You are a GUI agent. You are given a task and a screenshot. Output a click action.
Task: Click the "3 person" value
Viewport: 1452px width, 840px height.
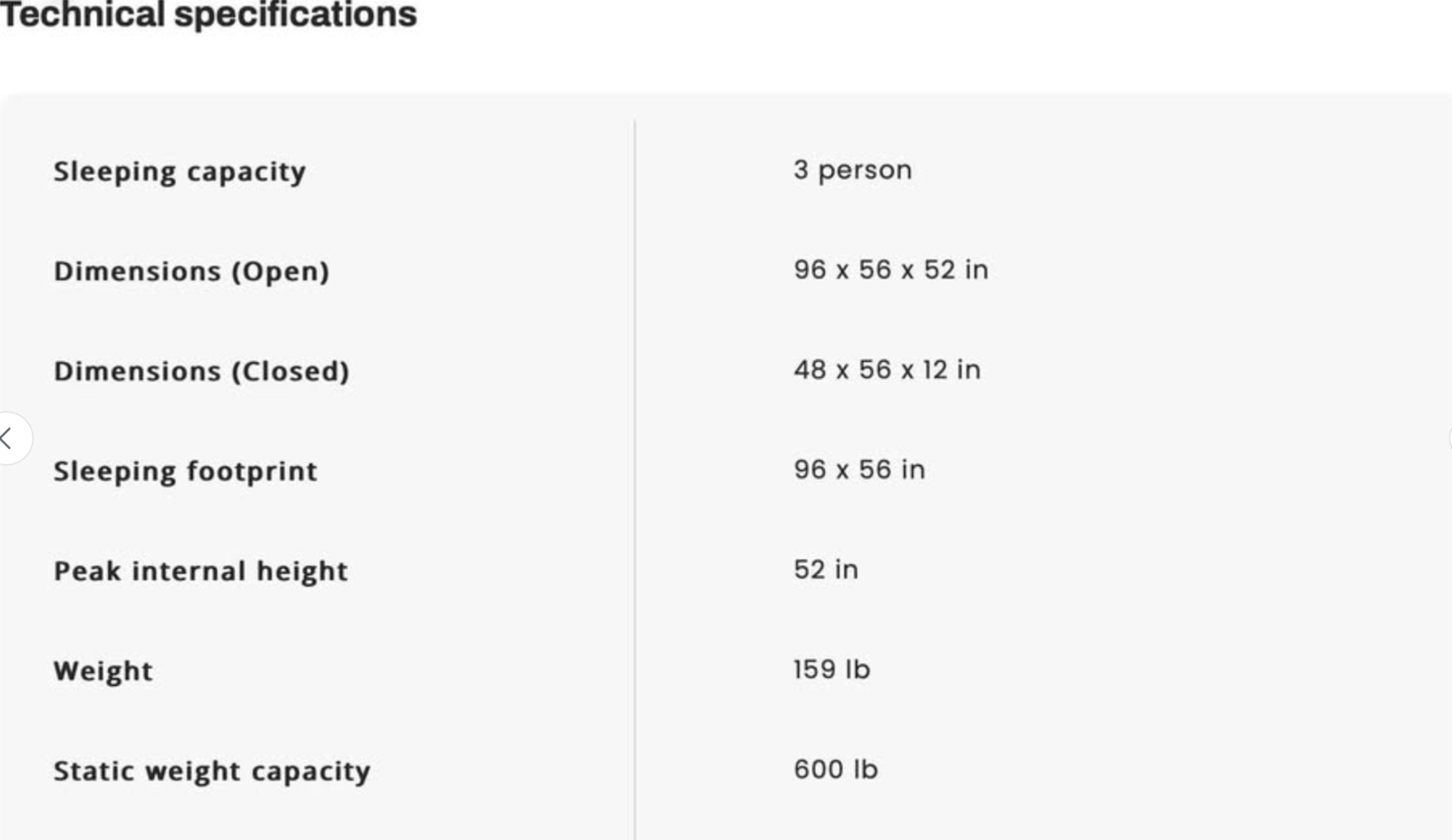click(852, 170)
